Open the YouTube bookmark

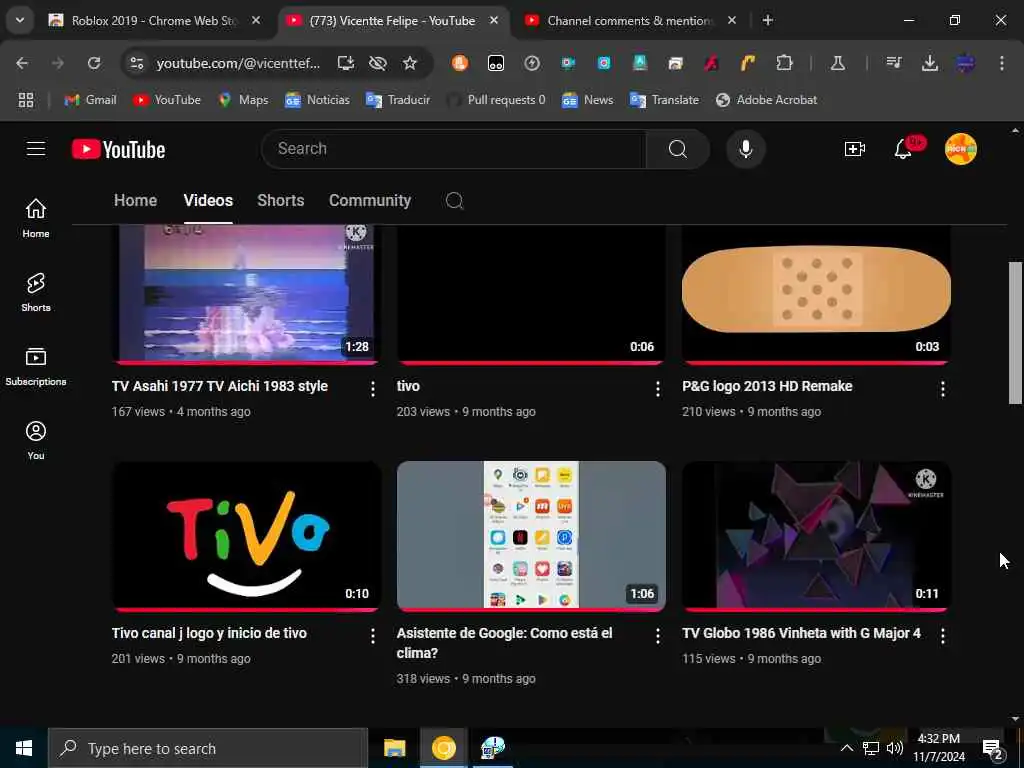(167, 100)
